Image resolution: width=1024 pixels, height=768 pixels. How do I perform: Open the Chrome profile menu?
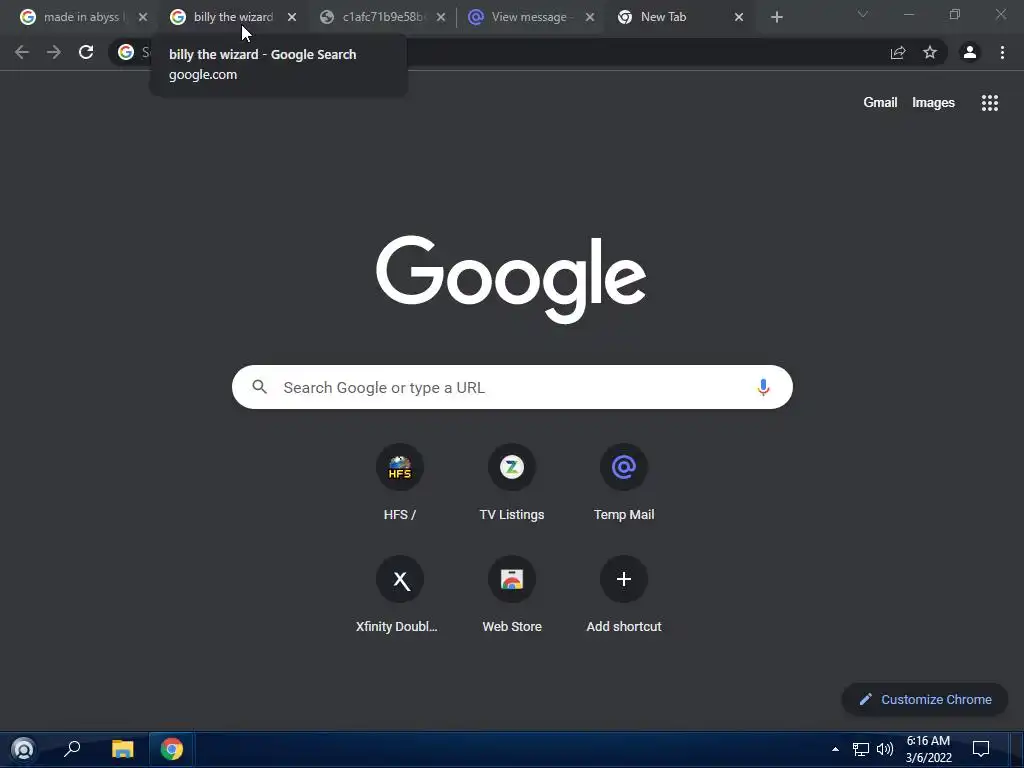click(x=970, y=52)
